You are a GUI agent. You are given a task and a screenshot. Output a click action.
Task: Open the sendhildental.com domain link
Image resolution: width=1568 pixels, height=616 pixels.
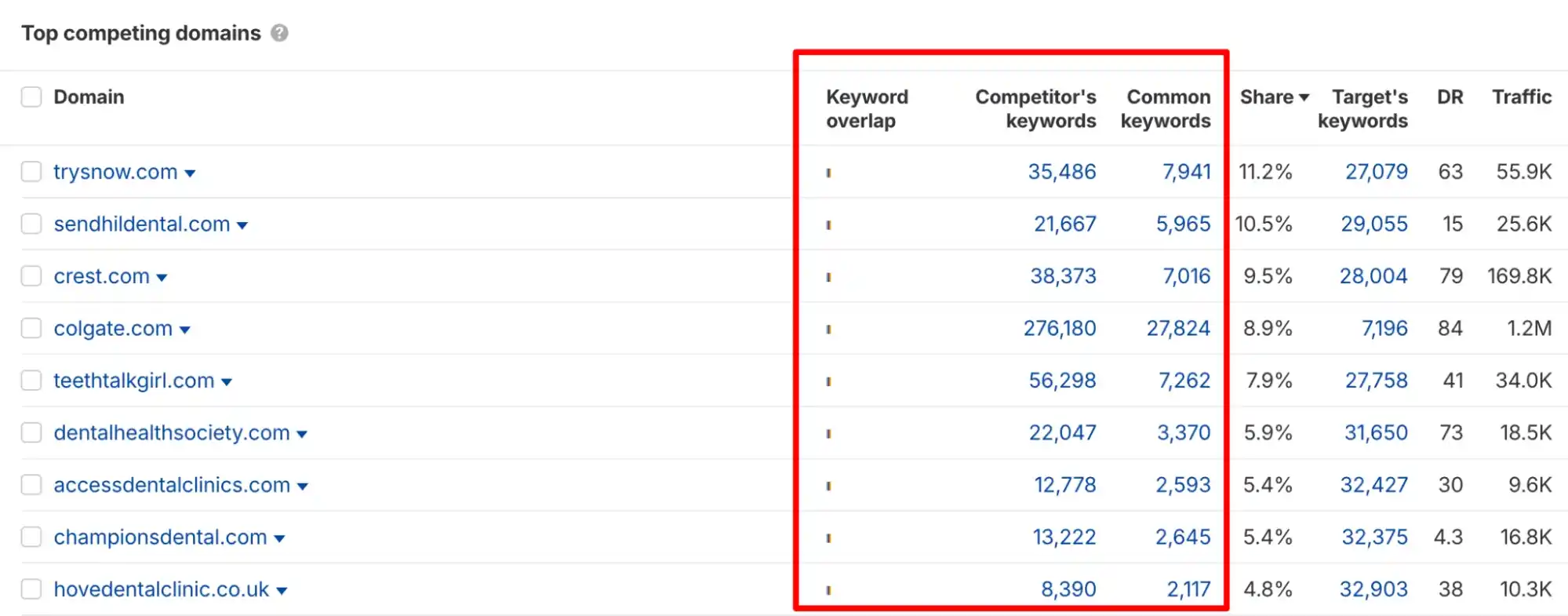click(142, 224)
